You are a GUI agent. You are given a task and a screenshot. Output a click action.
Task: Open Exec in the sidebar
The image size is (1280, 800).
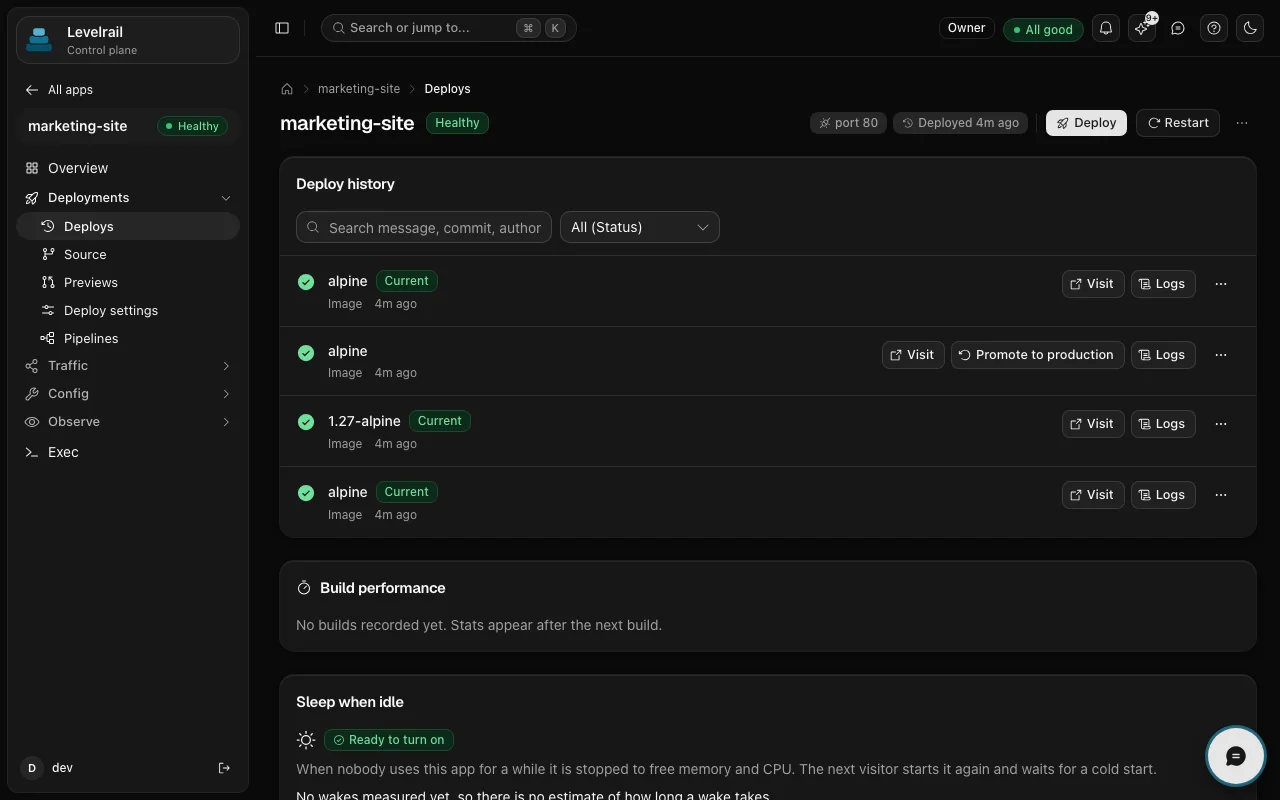[x=128, y=452]
